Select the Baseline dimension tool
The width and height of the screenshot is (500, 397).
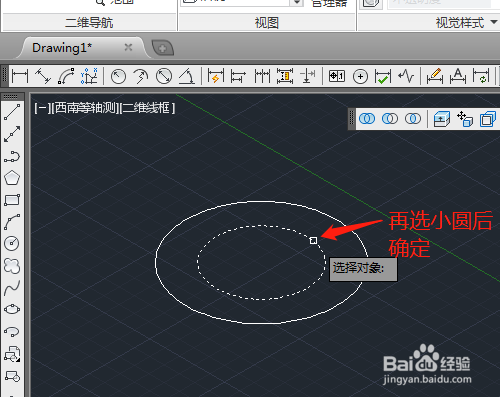click(238, 76)
